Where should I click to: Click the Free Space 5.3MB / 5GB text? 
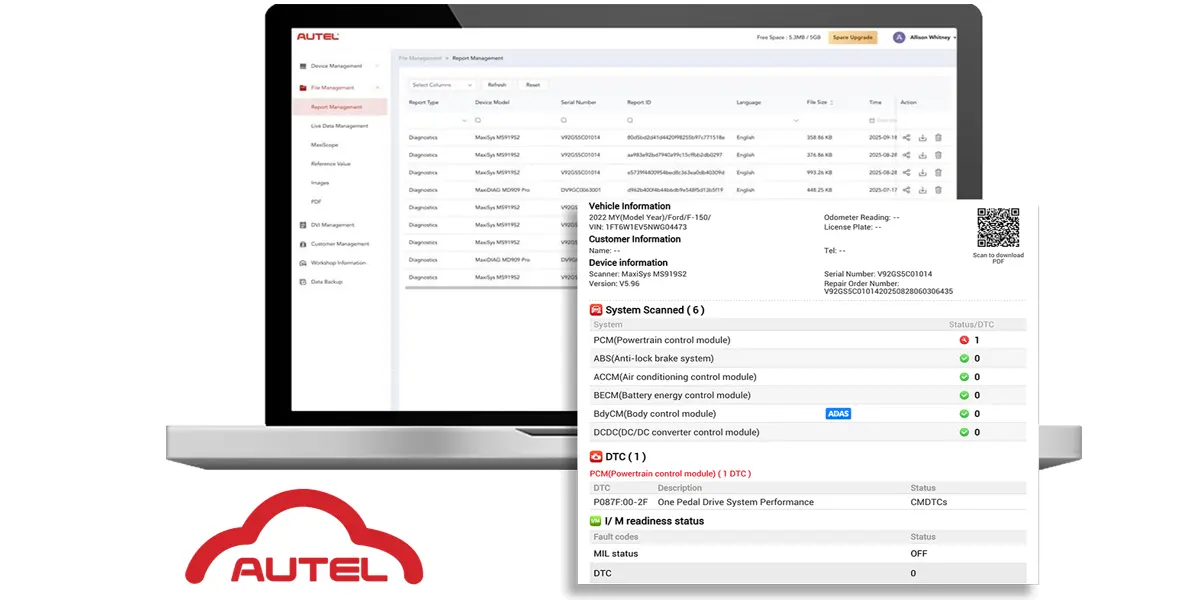789,37
